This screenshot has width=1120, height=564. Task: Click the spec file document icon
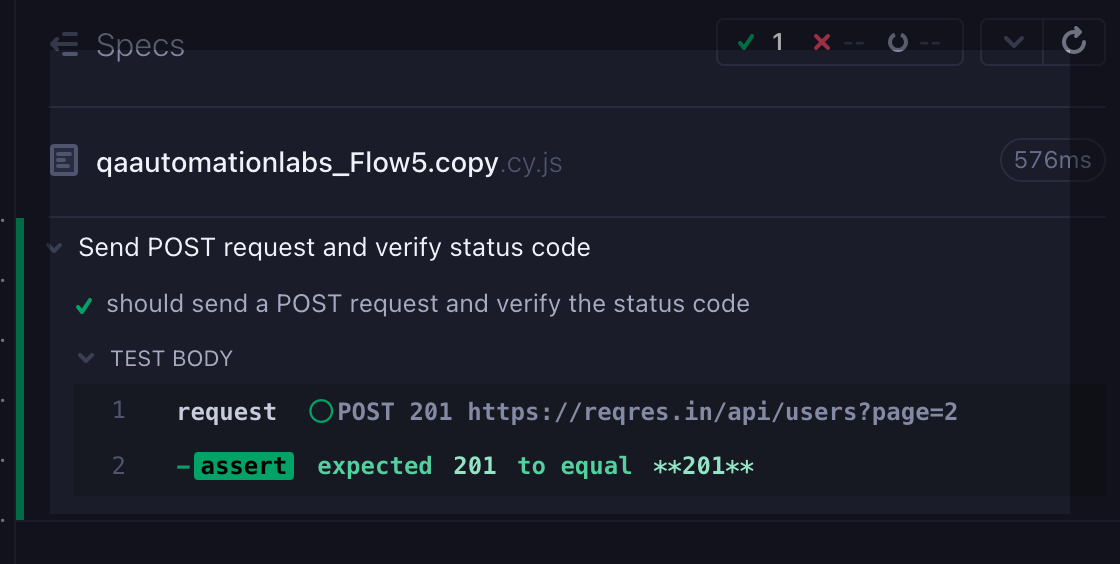[64, 160]
